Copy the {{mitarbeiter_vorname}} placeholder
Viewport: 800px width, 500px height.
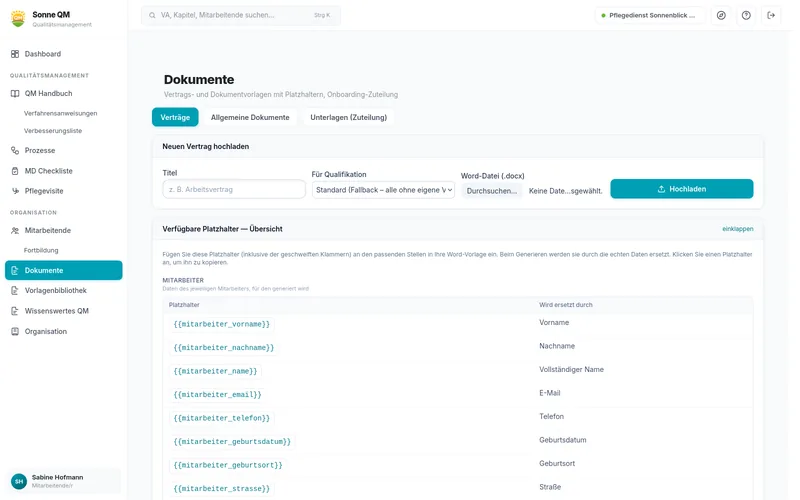pos(221,324)
